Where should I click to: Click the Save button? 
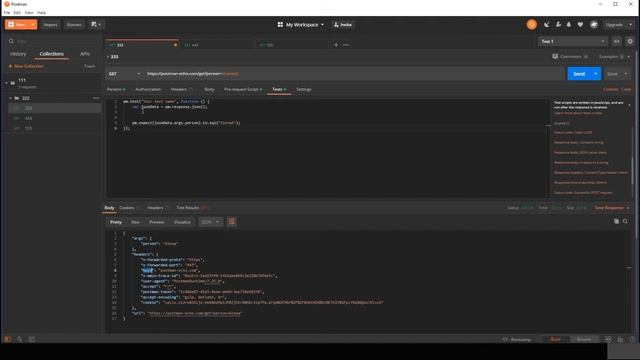(612, 74)
